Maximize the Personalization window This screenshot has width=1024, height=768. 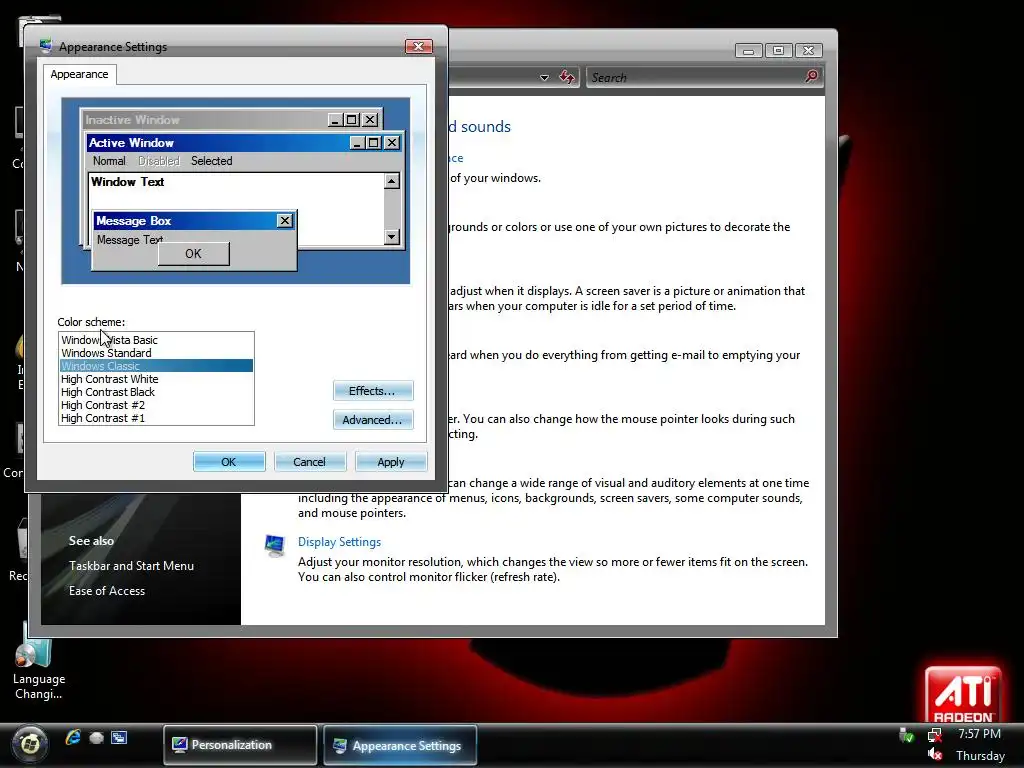778,50
